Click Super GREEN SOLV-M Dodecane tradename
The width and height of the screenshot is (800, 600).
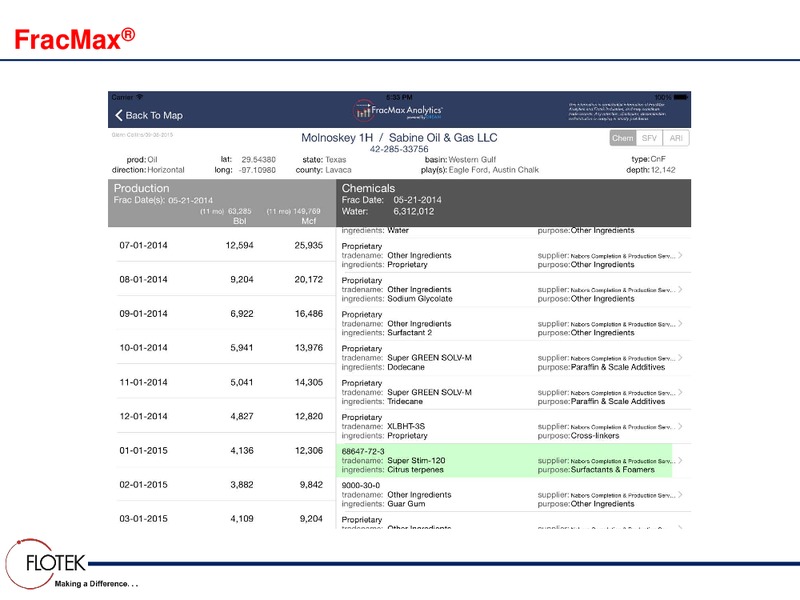tap(430, 358)
